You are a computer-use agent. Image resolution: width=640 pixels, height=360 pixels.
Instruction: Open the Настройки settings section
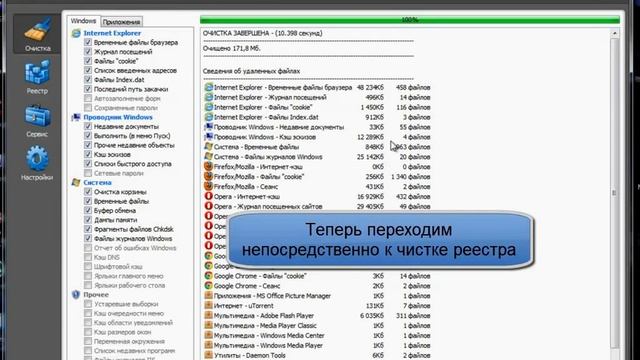tap(37, 164)
